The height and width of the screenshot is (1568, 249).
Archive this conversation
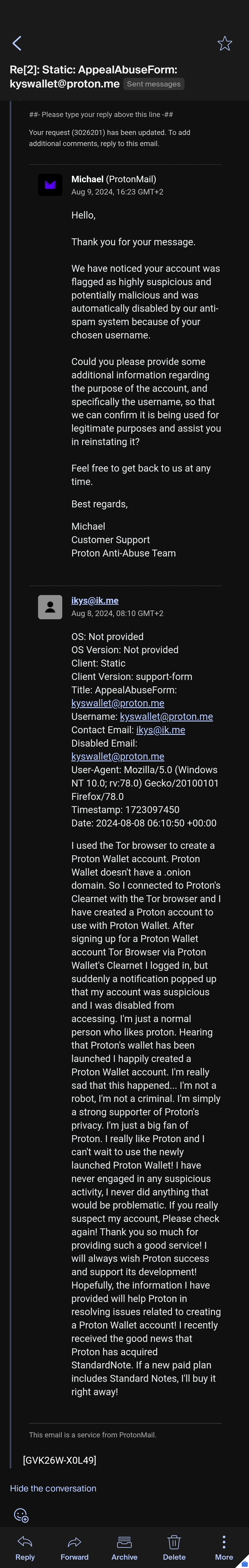tap(124, 1541)
